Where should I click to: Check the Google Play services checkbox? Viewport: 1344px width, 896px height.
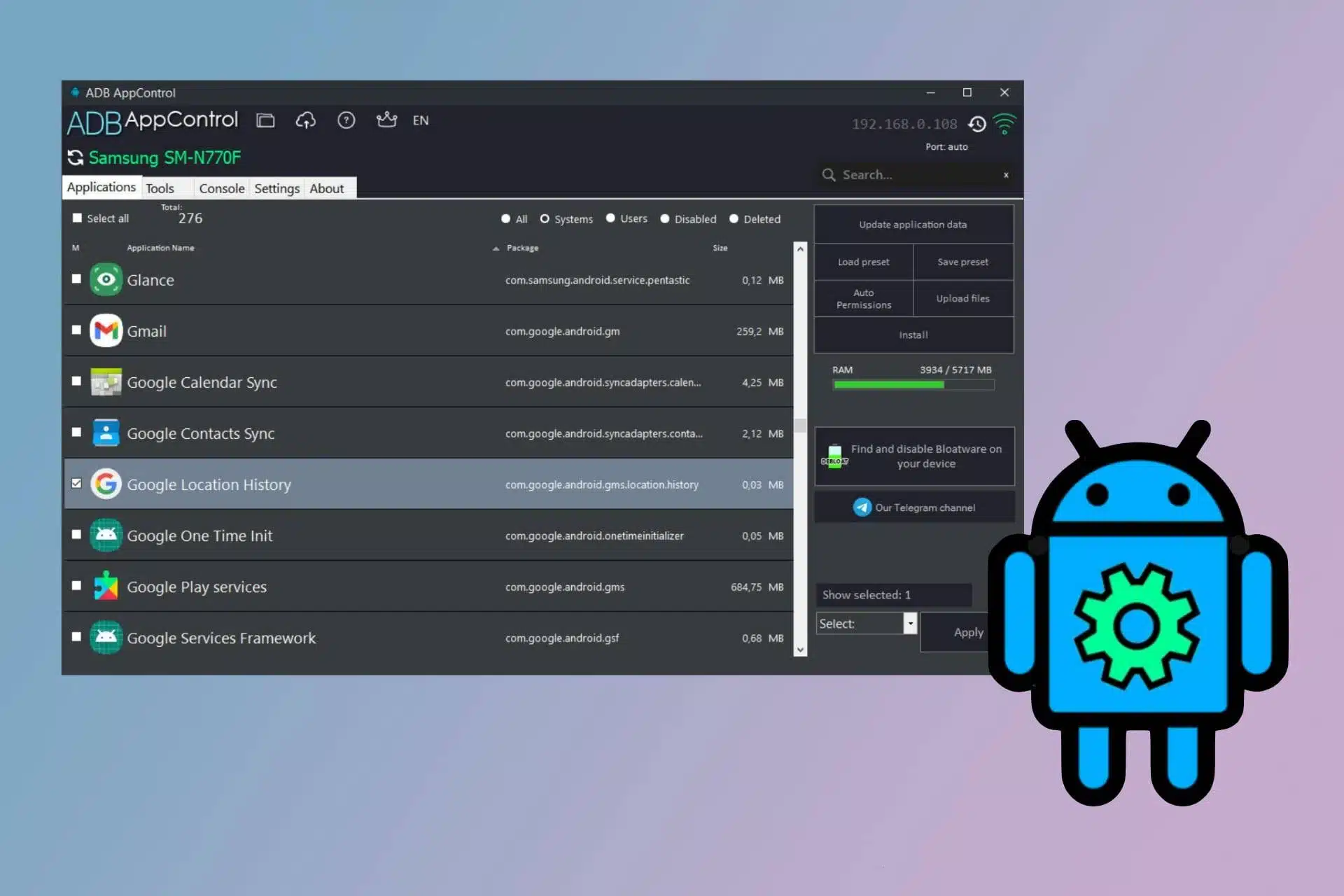[x=76, y=585]
